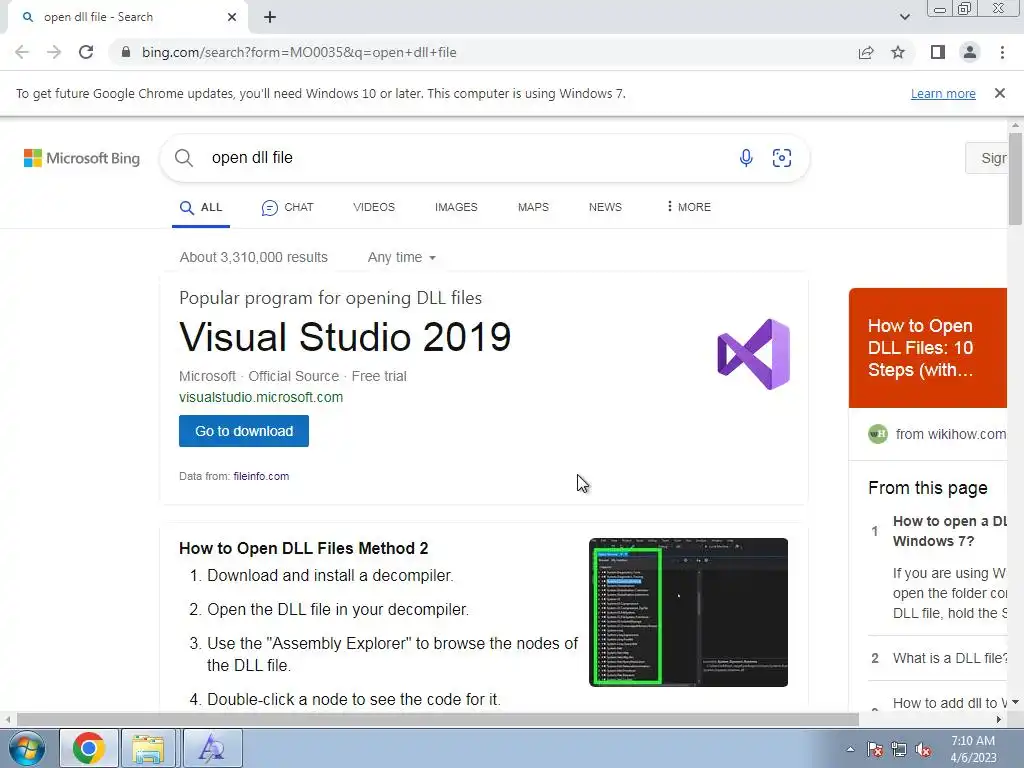This screenshot has width=1024, height=768.
Task: Open visual search camera icon
Action: click(x=782, y=158)
